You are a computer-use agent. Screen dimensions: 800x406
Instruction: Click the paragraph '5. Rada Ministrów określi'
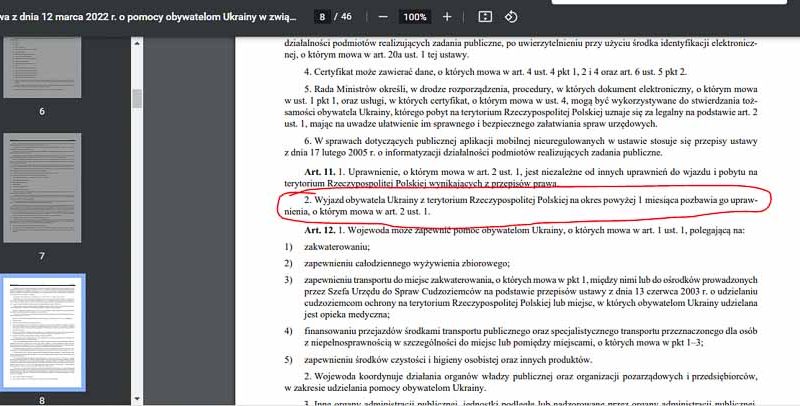pyautogui.click(x=521, y=106)
